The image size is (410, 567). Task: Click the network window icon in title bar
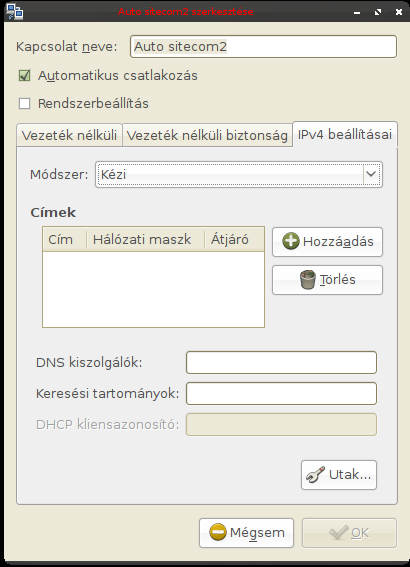coord(15,11)
